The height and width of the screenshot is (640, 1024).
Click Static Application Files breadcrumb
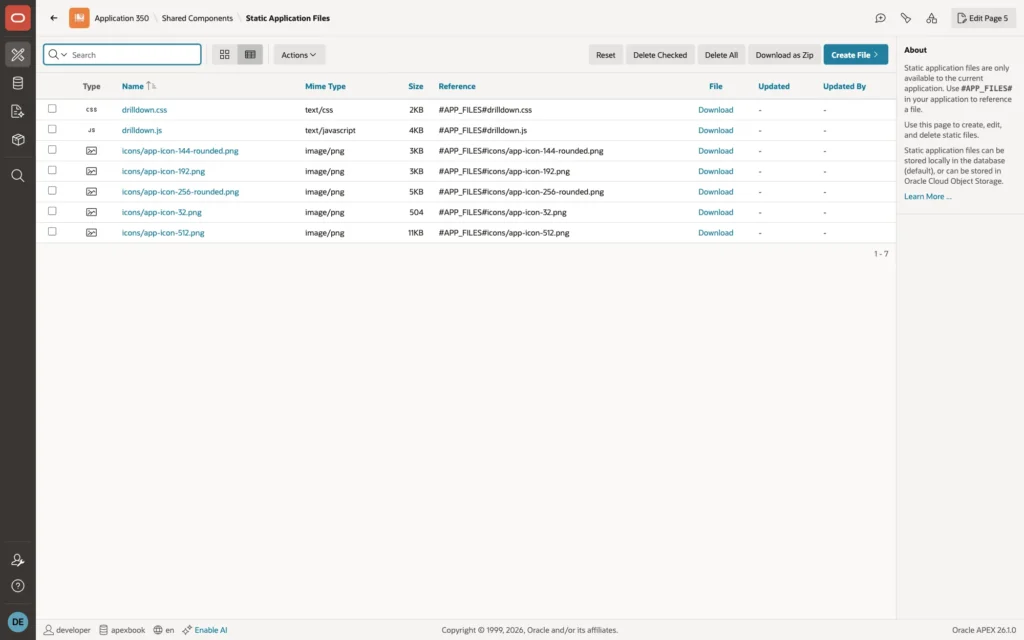coord(287,18)
